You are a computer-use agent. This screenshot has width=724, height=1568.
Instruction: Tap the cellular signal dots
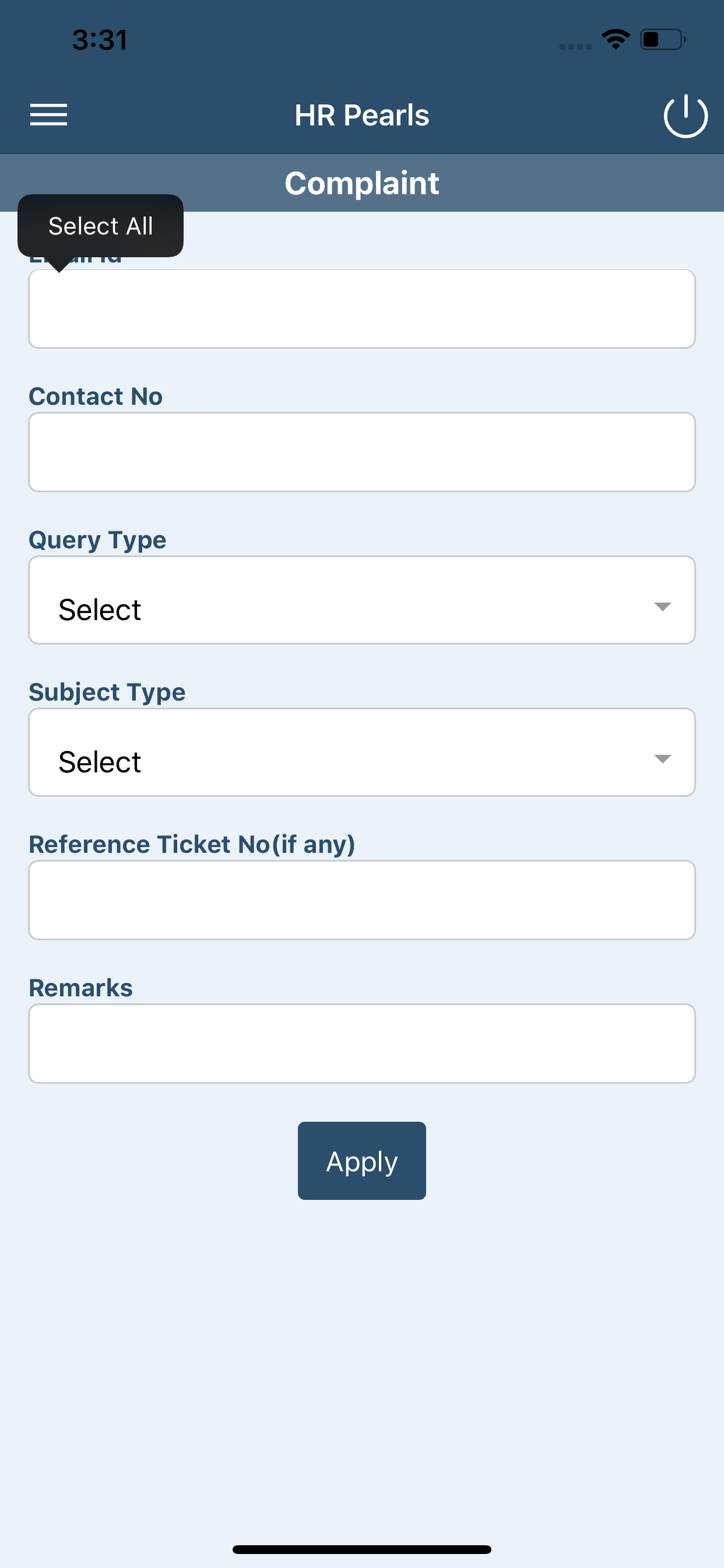pyautogui.click(x=575, y=46)
